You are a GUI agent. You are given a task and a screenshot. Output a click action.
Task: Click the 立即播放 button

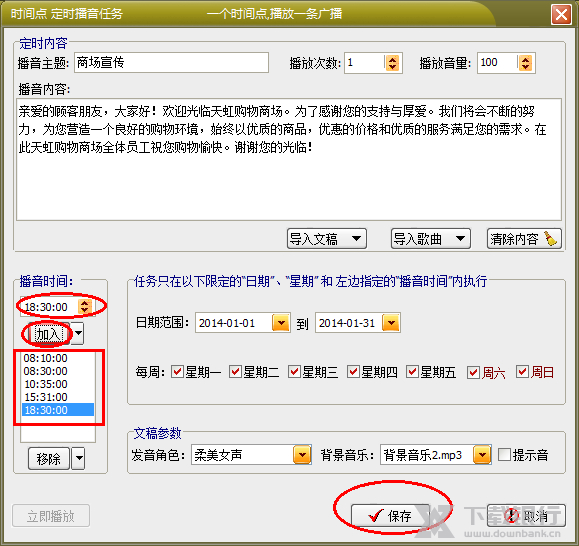click(51, 516)
